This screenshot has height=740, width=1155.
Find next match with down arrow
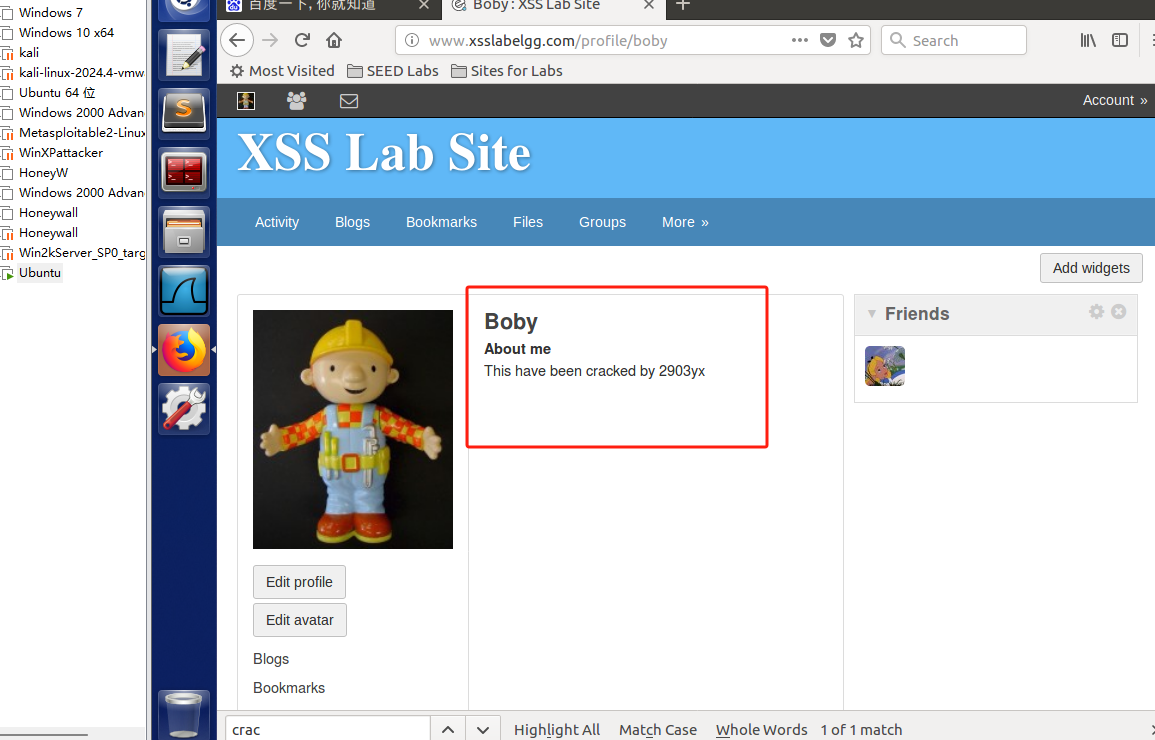point(482,729)
